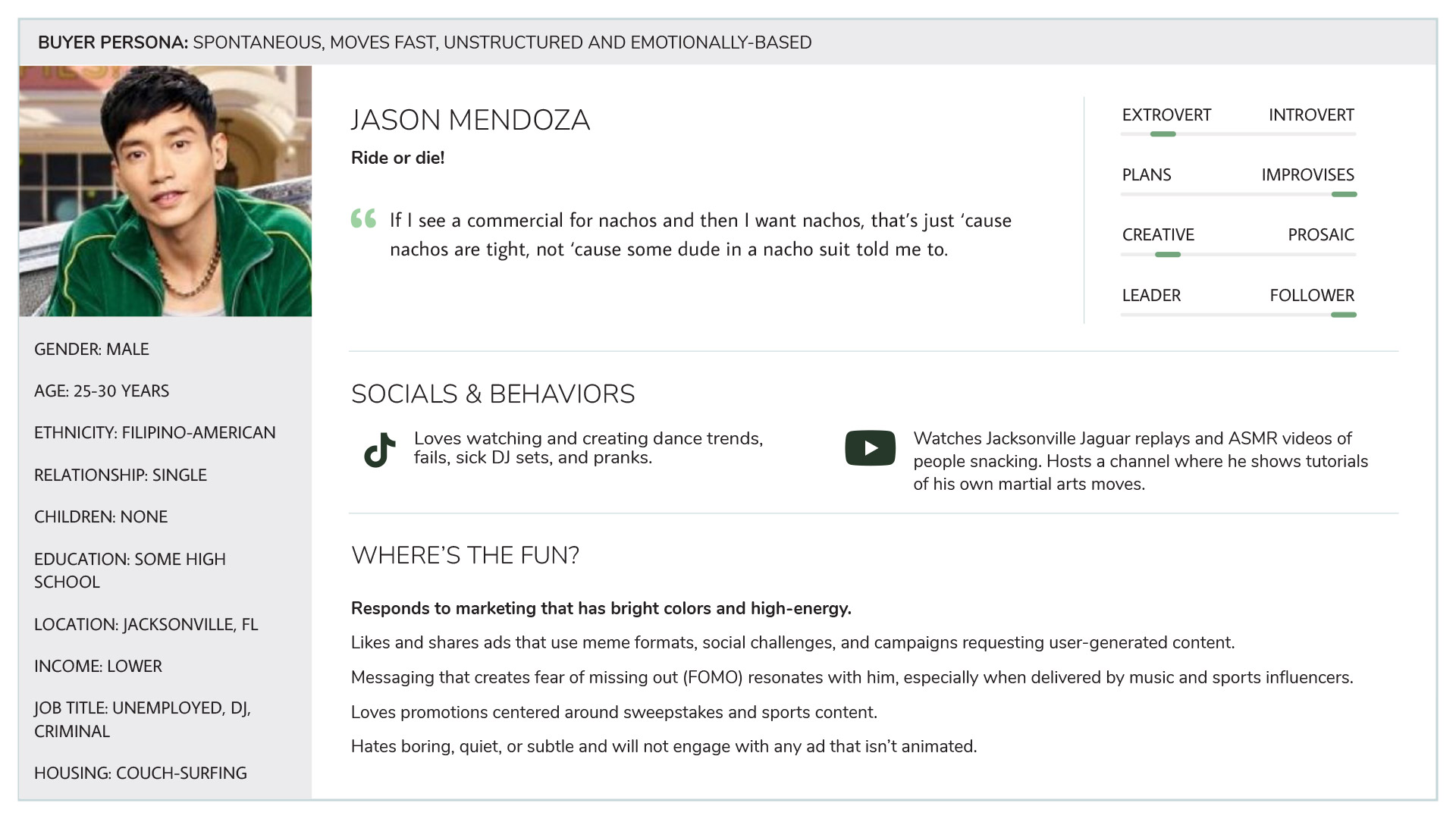Click the LOCATION: JACKSONVILLE, FL entry

coord(146,624)
